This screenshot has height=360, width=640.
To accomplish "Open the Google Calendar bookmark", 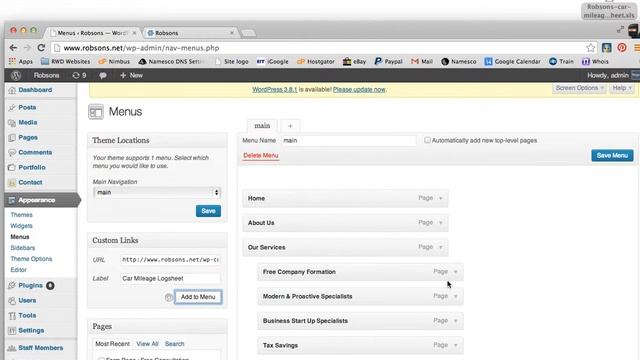I will coord(513,61).
